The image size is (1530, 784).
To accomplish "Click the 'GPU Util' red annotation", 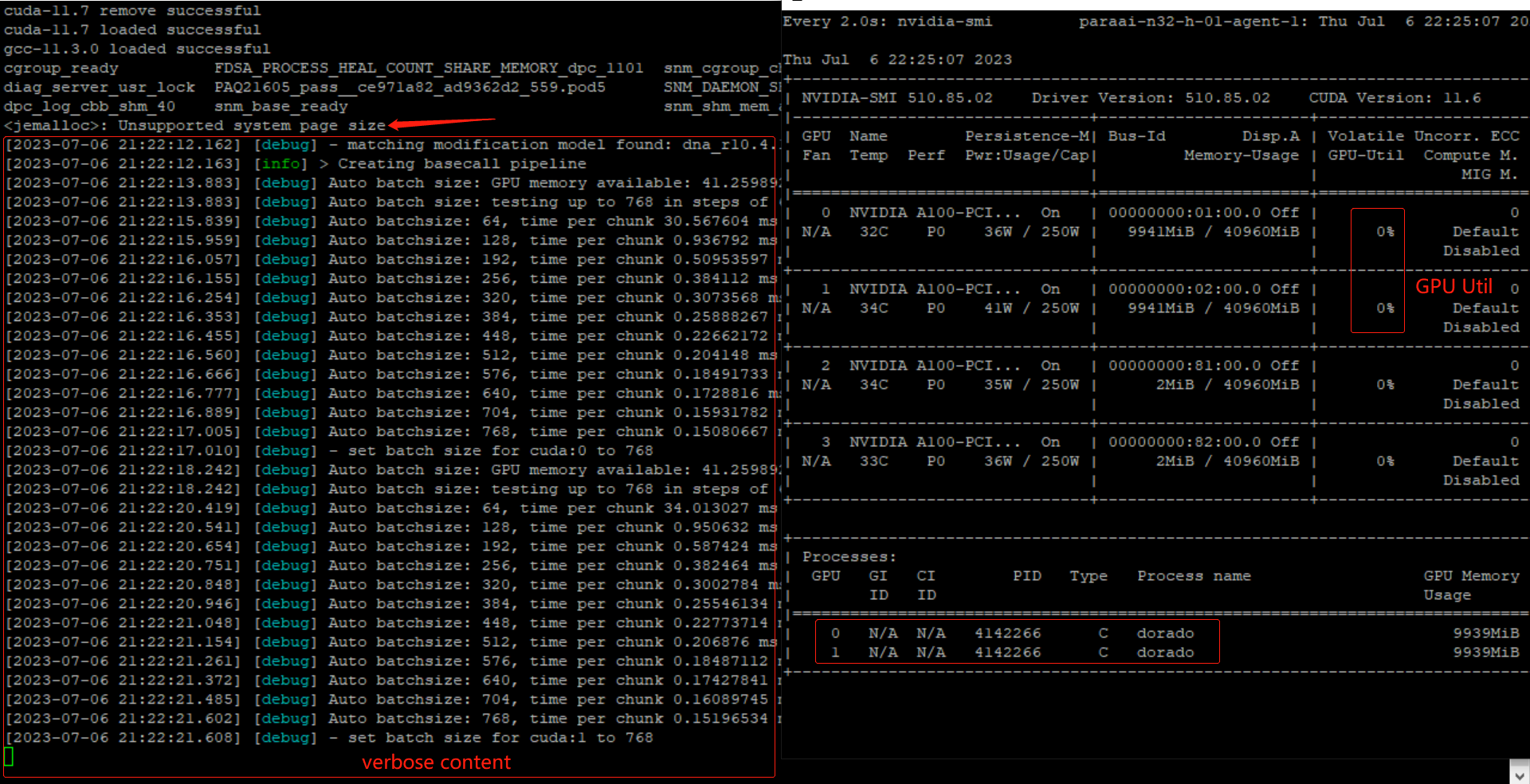I will (1453, 286).
